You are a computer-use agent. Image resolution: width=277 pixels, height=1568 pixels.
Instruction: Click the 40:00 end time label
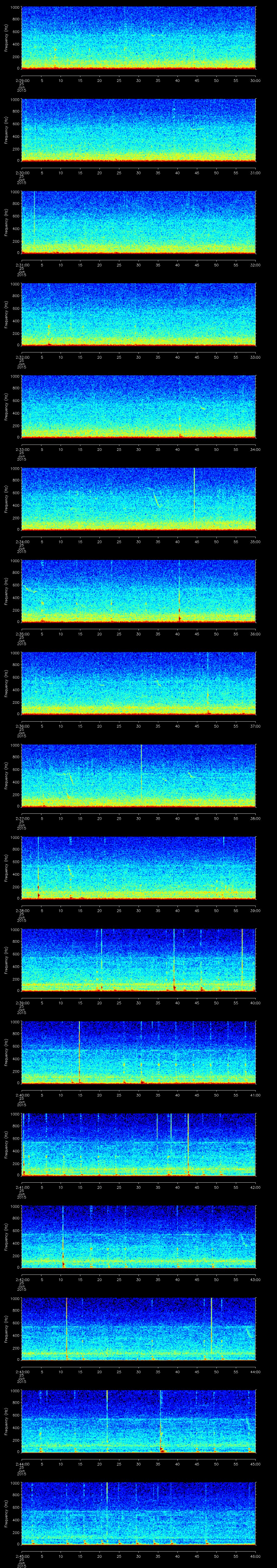(x=255, y=1003)
